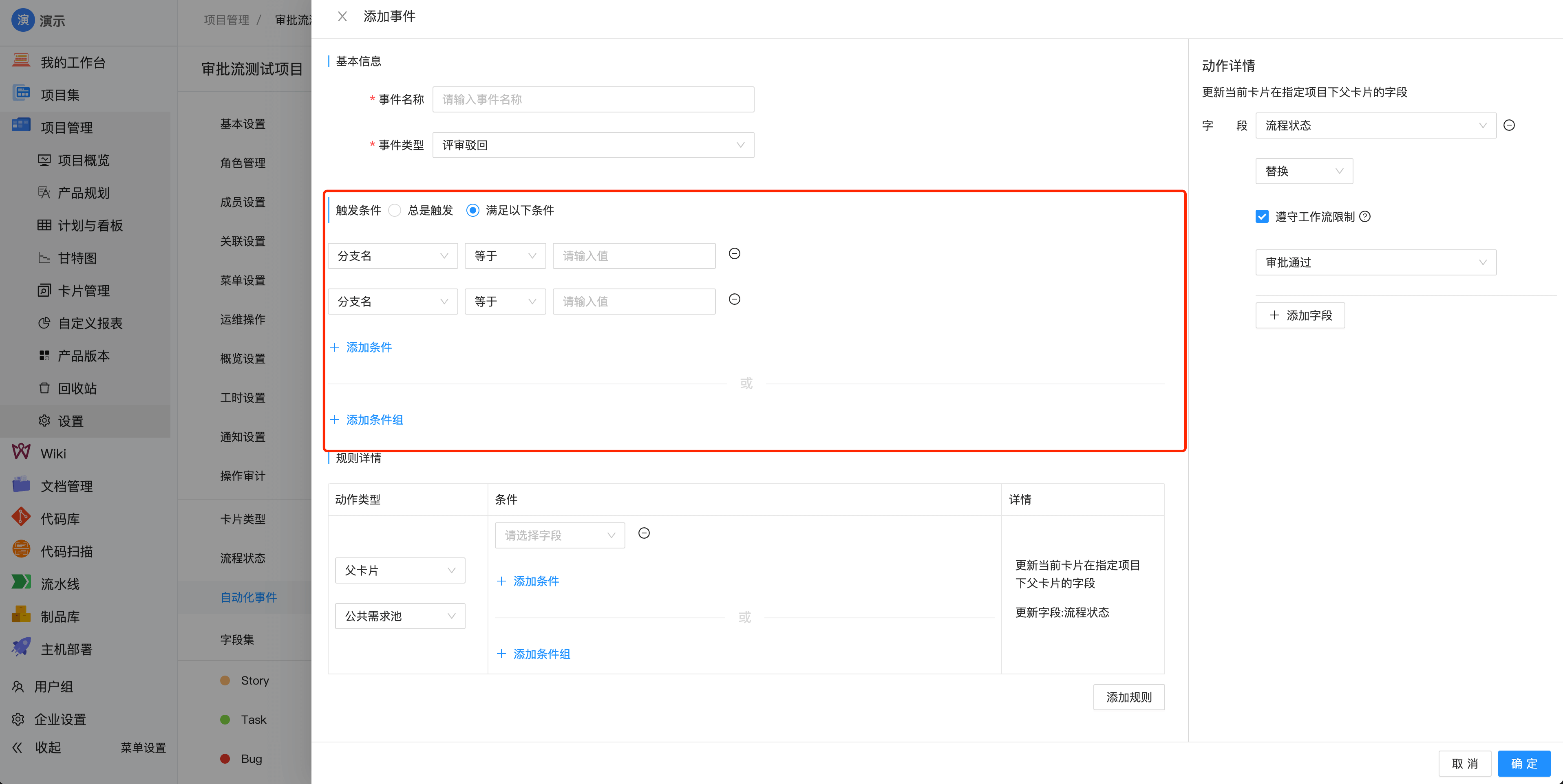The image size is (1563, 784).
Task: Open the 事件类型 dropdown showing 评审驳回
Action: (593, 145)
